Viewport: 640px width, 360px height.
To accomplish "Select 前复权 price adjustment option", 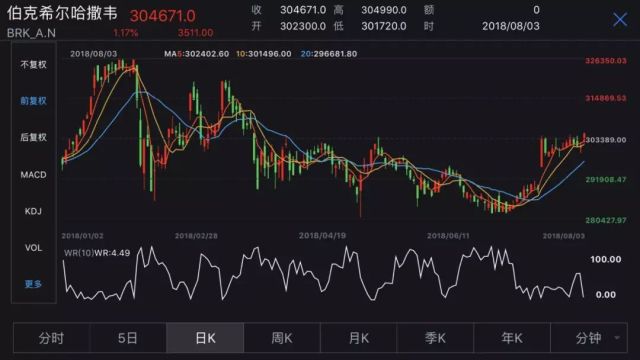I will point(33,101).
